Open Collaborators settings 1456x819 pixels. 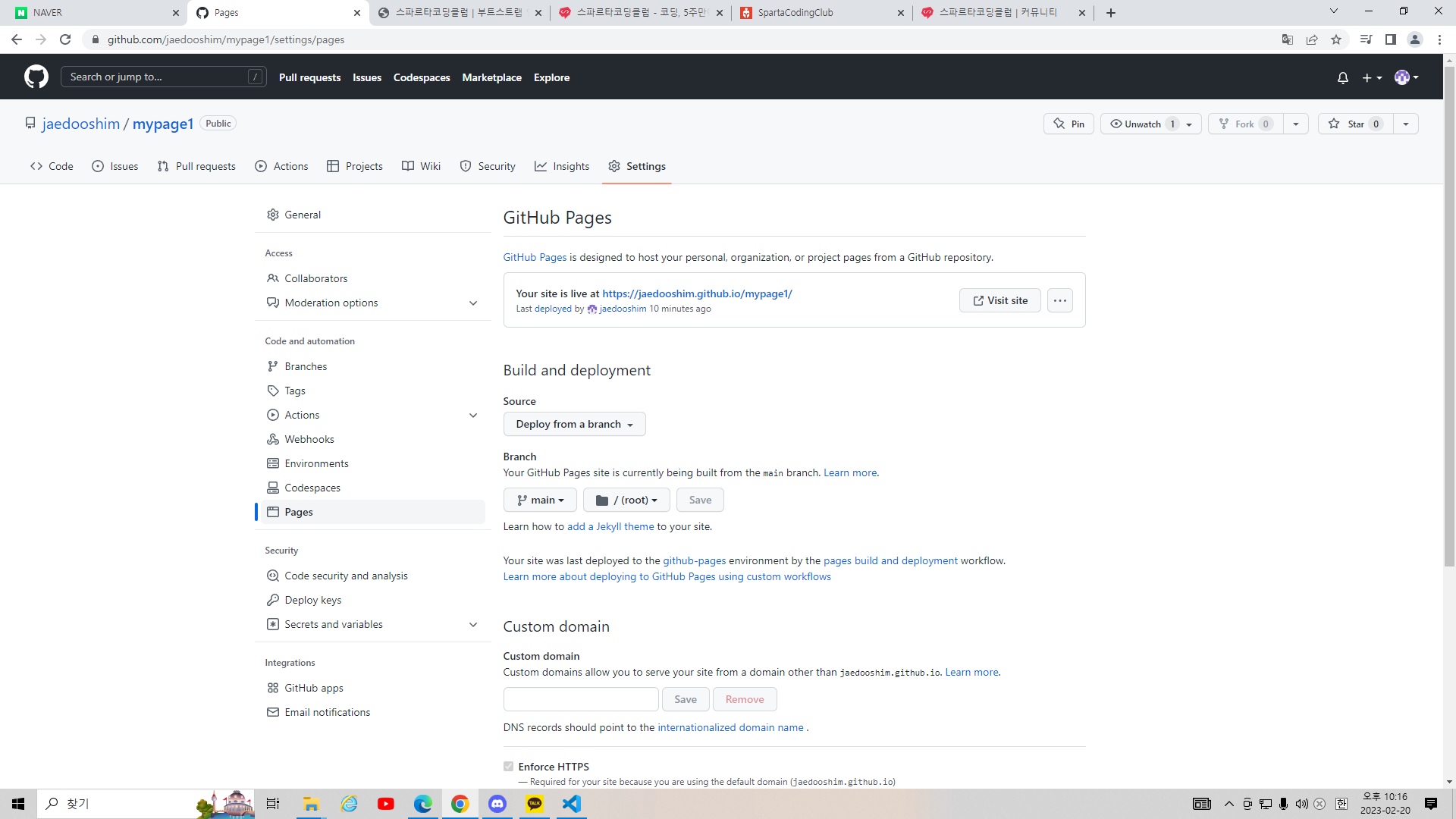(x=372, y=278)
